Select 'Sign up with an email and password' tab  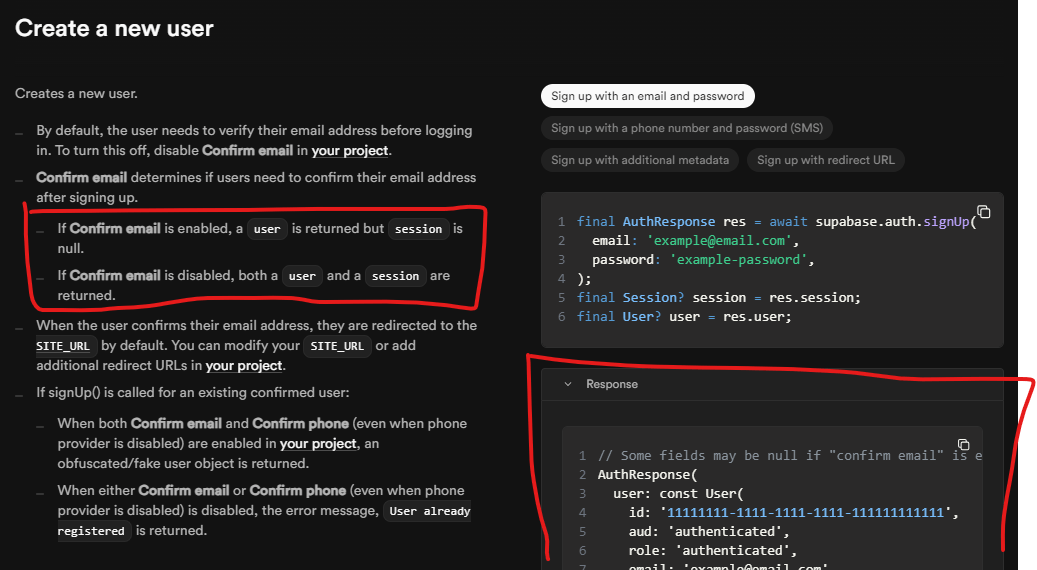pos(647,96)
